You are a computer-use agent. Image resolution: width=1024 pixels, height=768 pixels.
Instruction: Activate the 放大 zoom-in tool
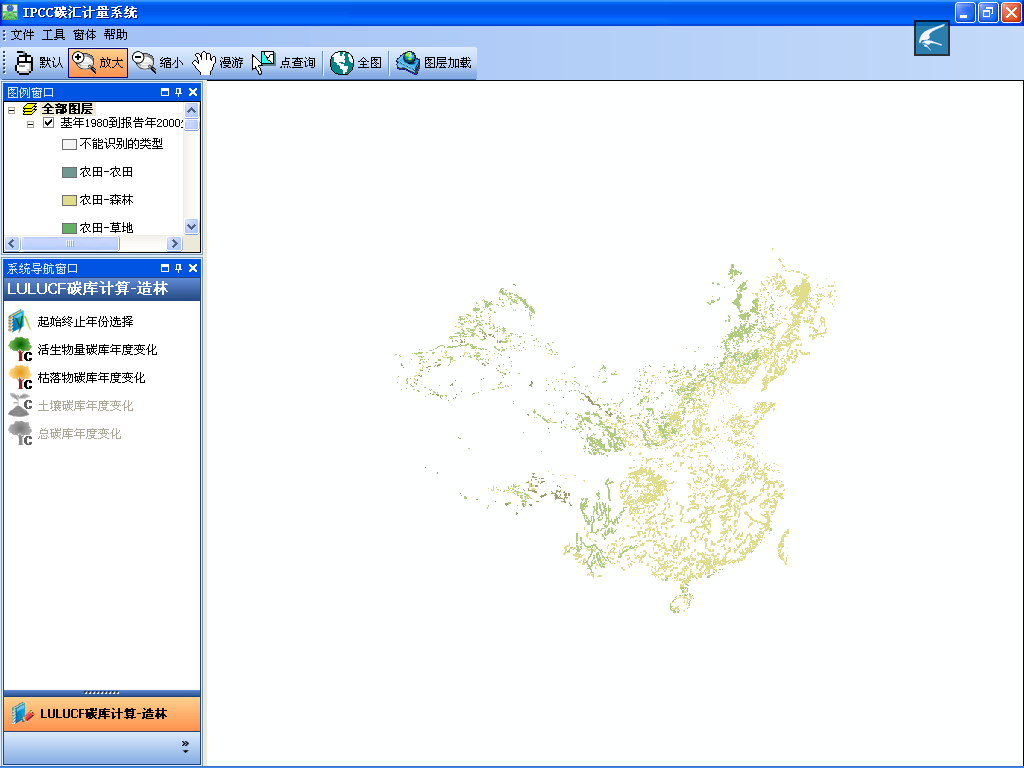pos(98,63)
